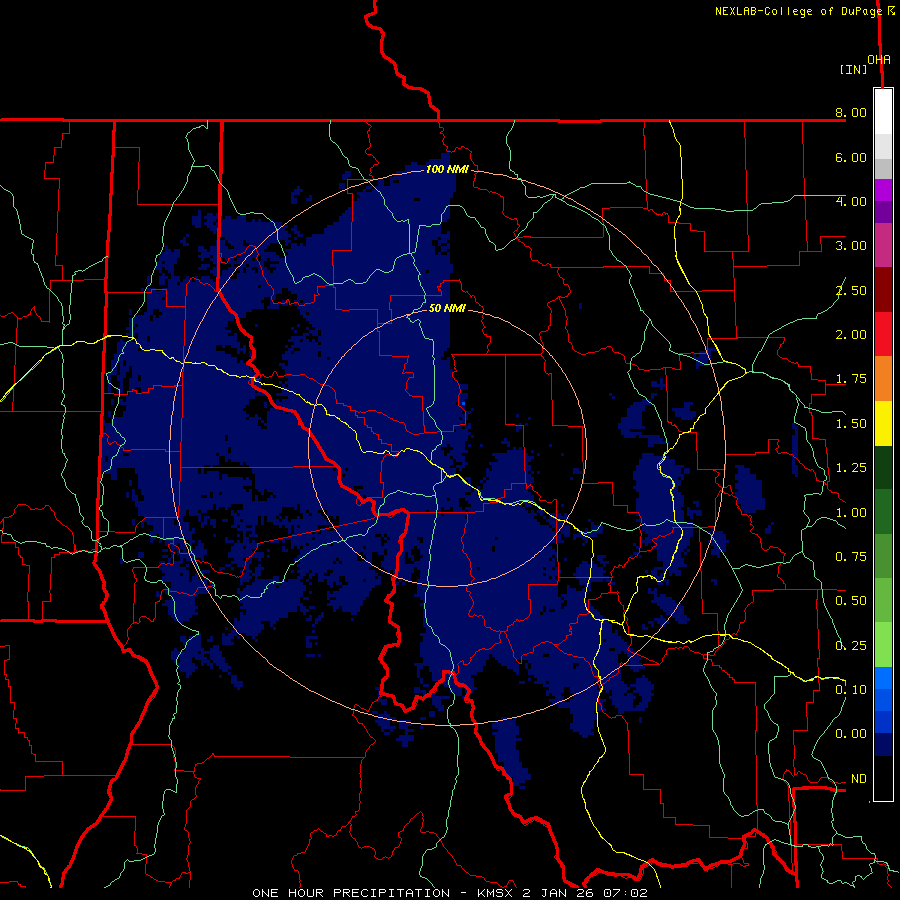
Task: Click the 8.00 legend value
Action: [x=851, y=112]
